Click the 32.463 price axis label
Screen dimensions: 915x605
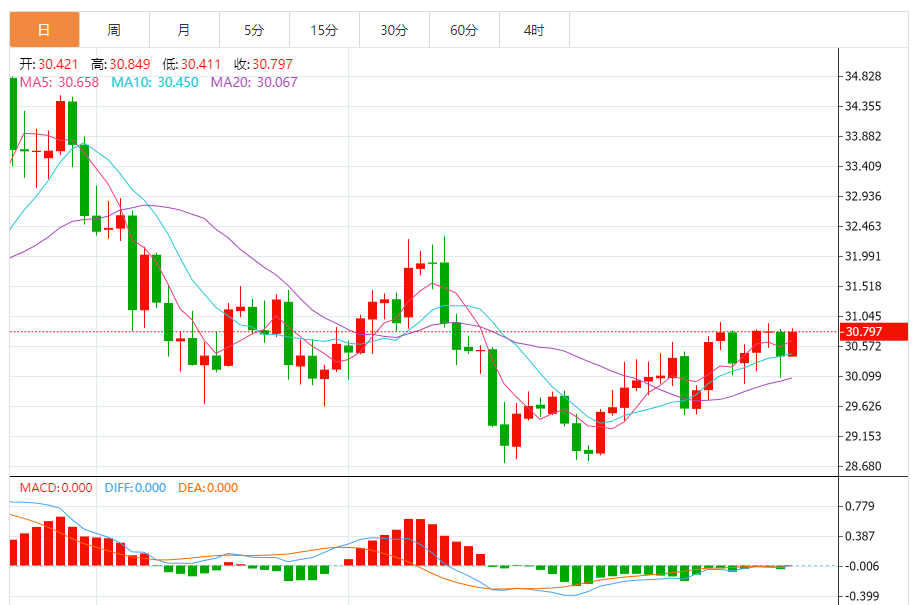click(863, 226)
